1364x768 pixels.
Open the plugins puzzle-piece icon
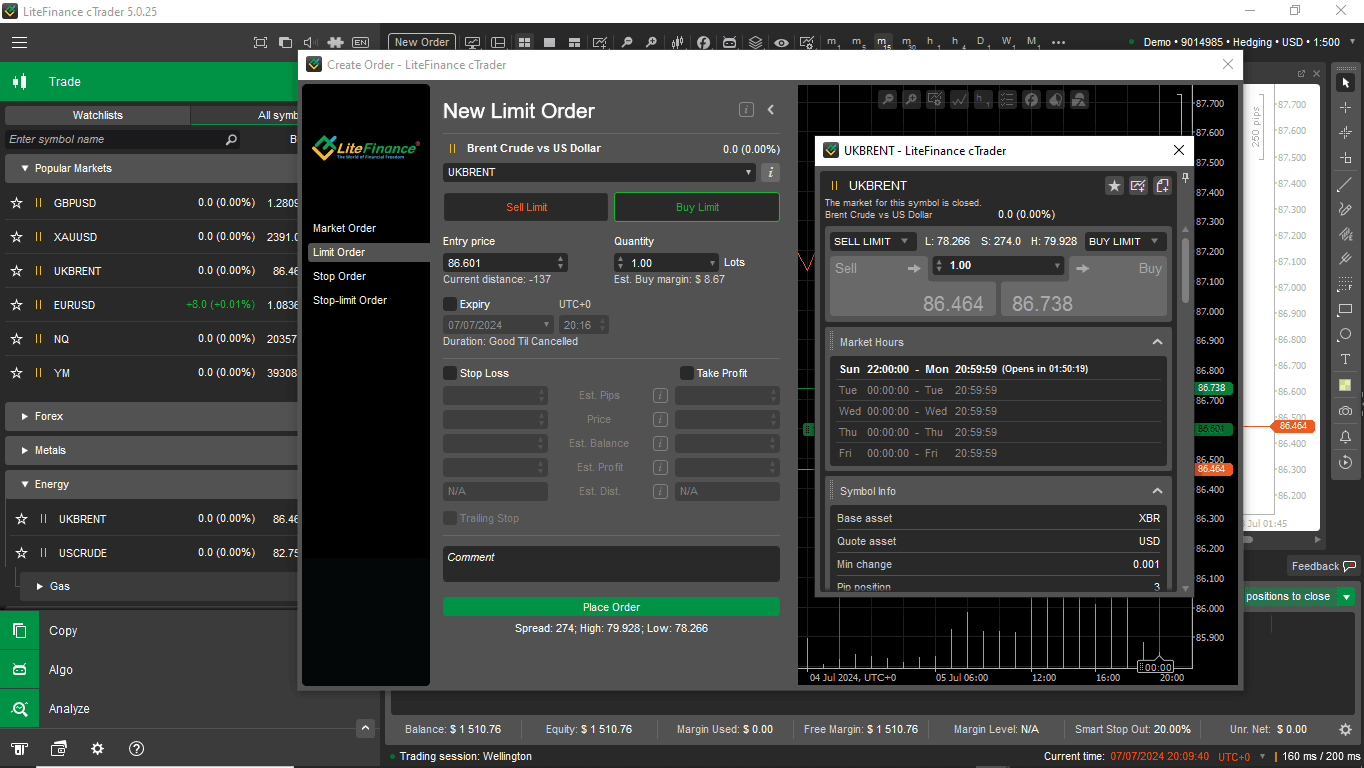pos(336,43)
